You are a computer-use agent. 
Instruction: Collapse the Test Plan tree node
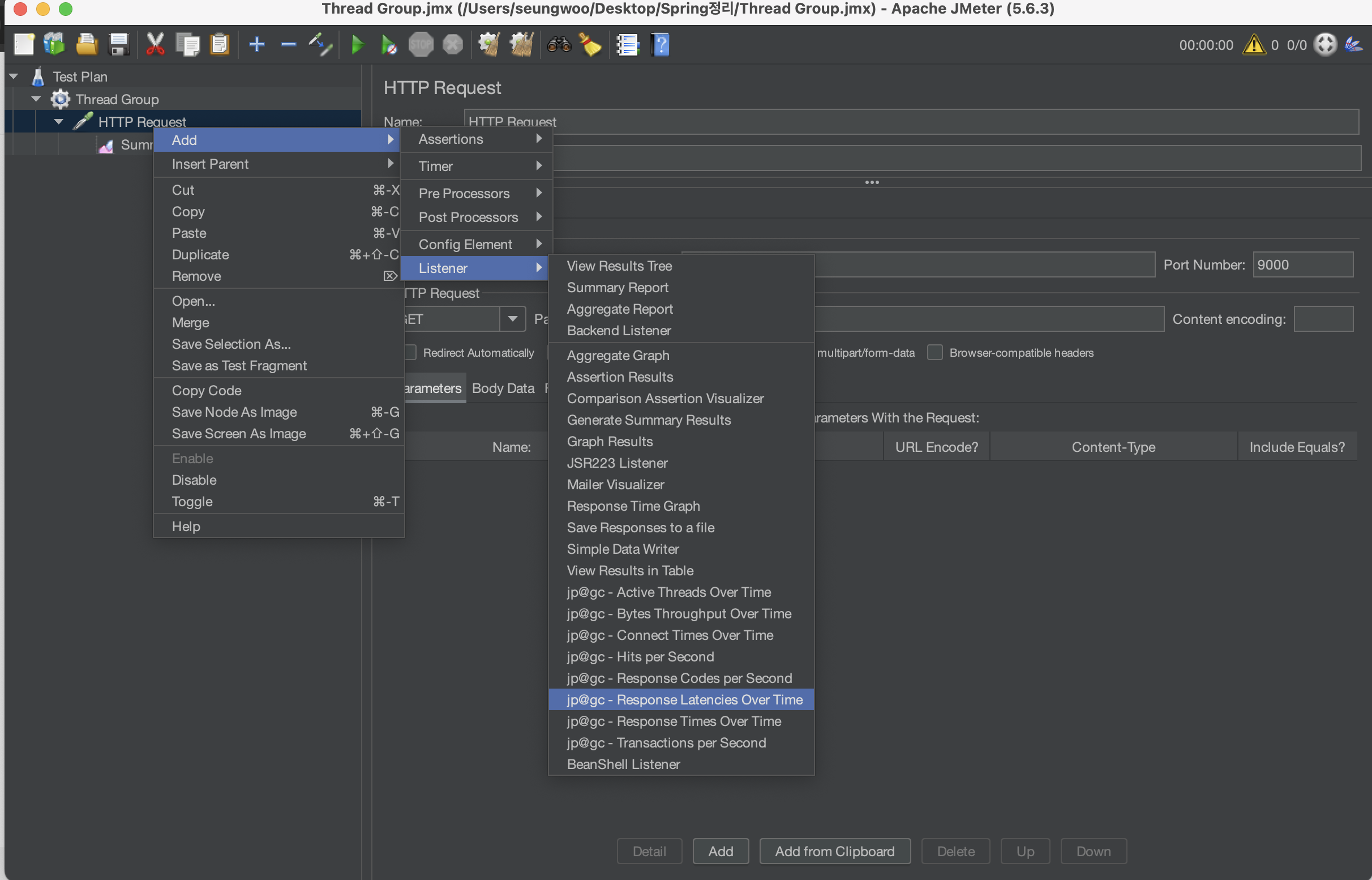[x=14, y=76]
